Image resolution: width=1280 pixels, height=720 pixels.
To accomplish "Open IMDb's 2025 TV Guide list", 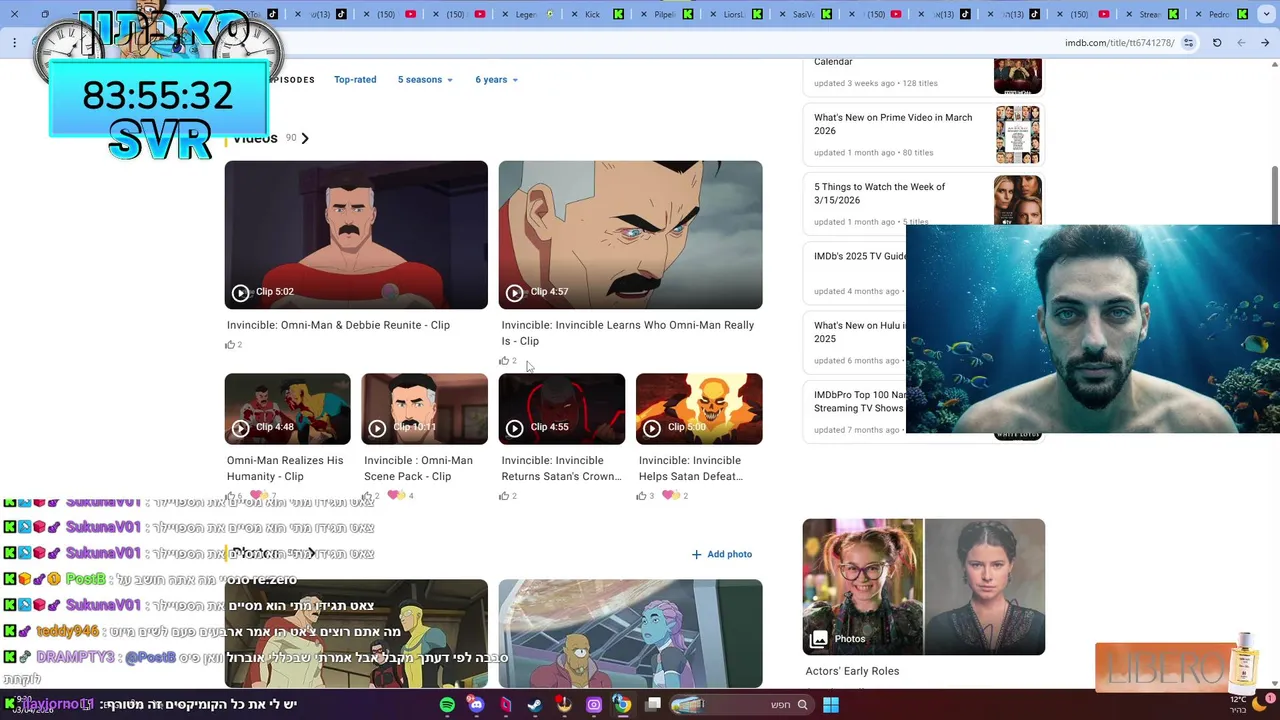I will (860, 256).
